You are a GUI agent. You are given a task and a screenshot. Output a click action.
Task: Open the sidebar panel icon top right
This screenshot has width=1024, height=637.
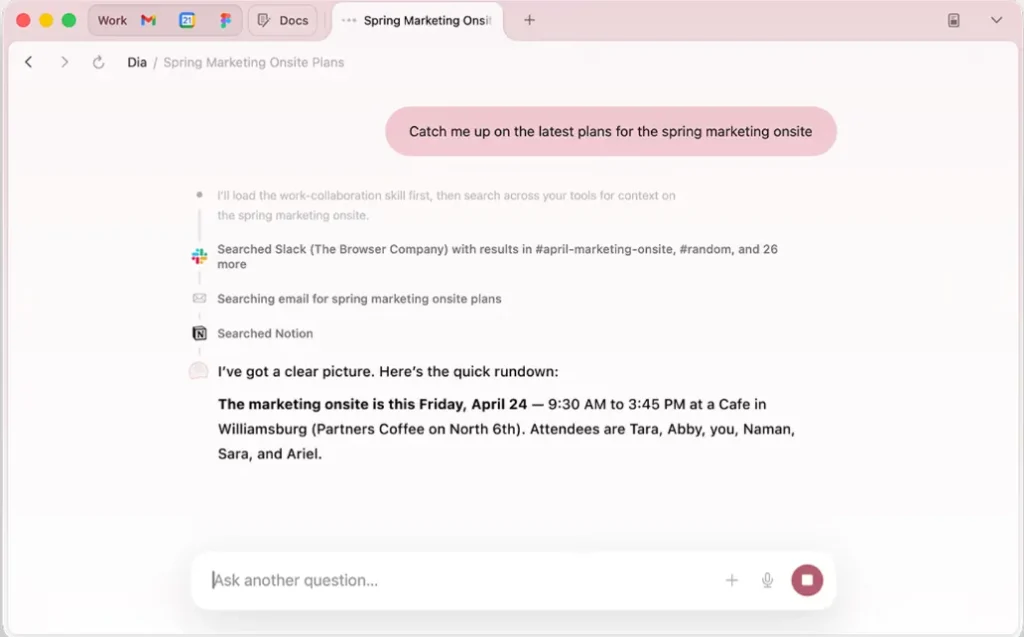coord(953,20)
